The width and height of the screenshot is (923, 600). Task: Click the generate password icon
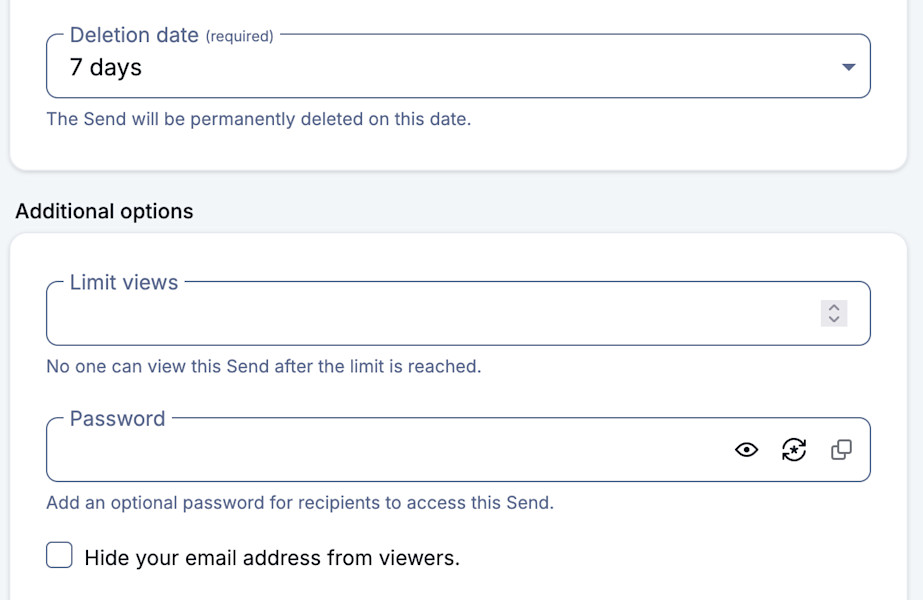(794, 450)
